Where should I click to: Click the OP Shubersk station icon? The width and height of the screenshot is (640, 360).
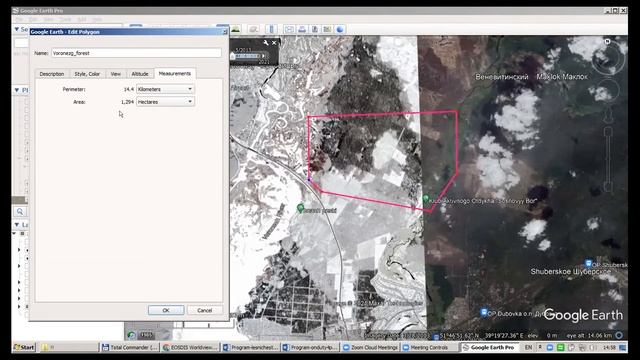click(588, 264)
